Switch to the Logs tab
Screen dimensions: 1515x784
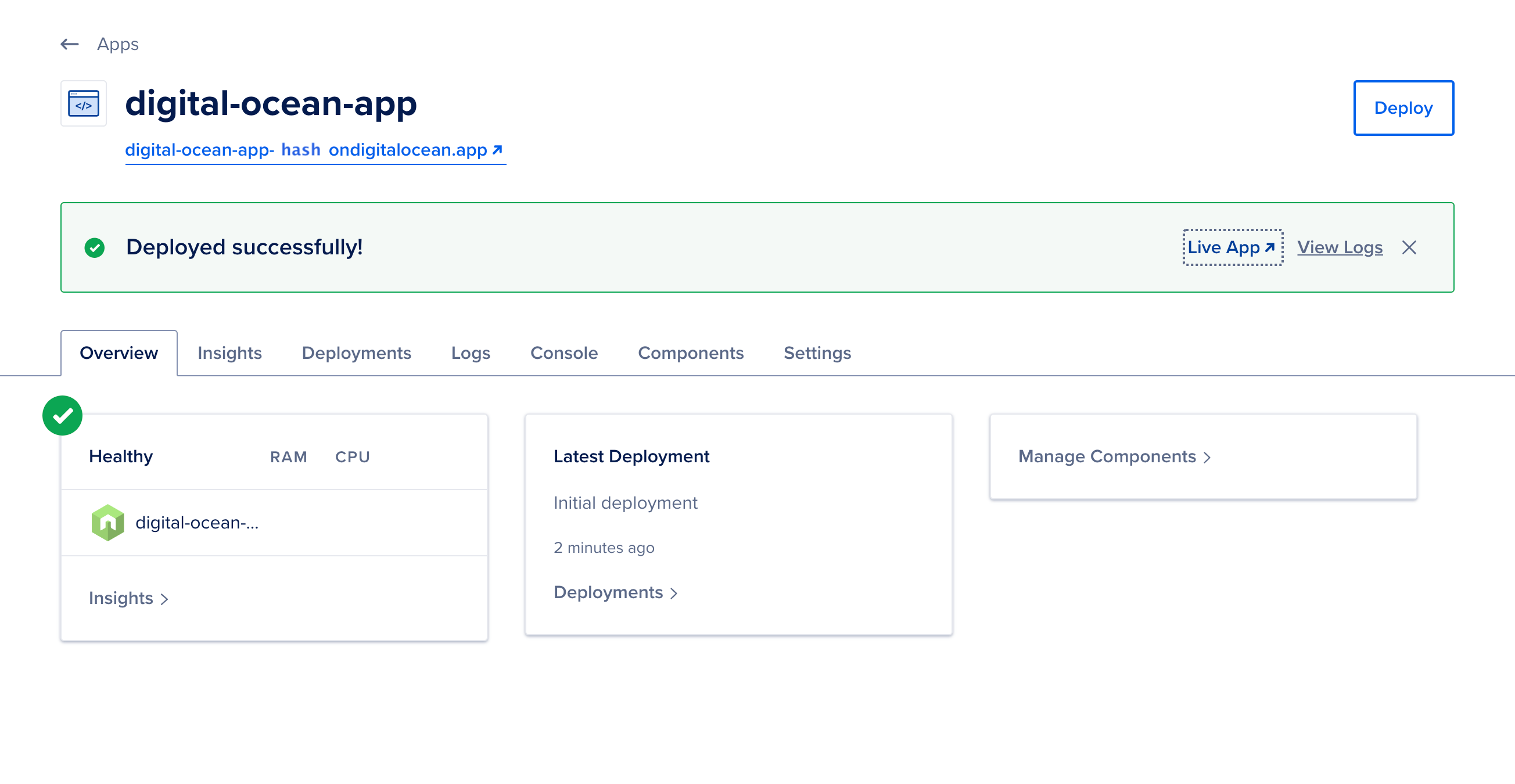click(x=471, y=353)
